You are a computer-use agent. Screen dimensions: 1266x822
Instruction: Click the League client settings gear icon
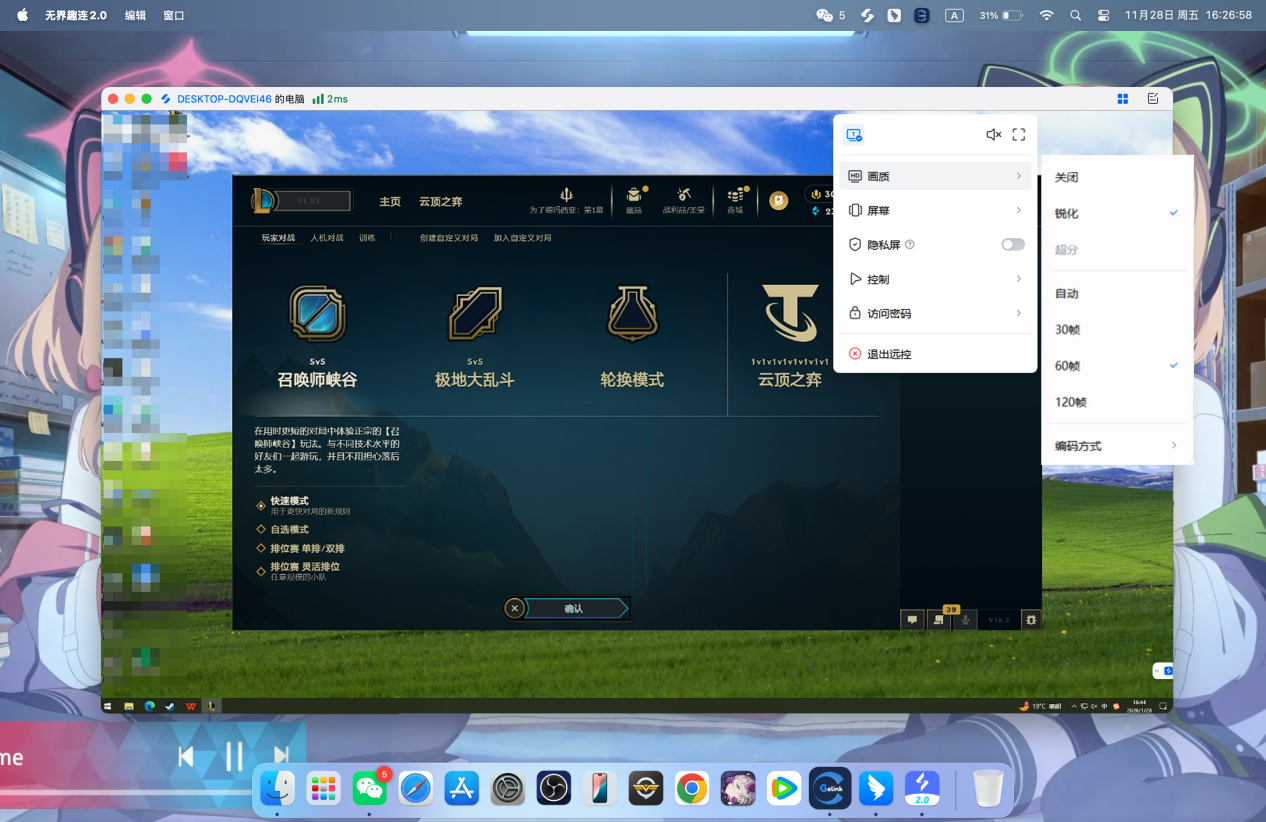coord(1031,620)
